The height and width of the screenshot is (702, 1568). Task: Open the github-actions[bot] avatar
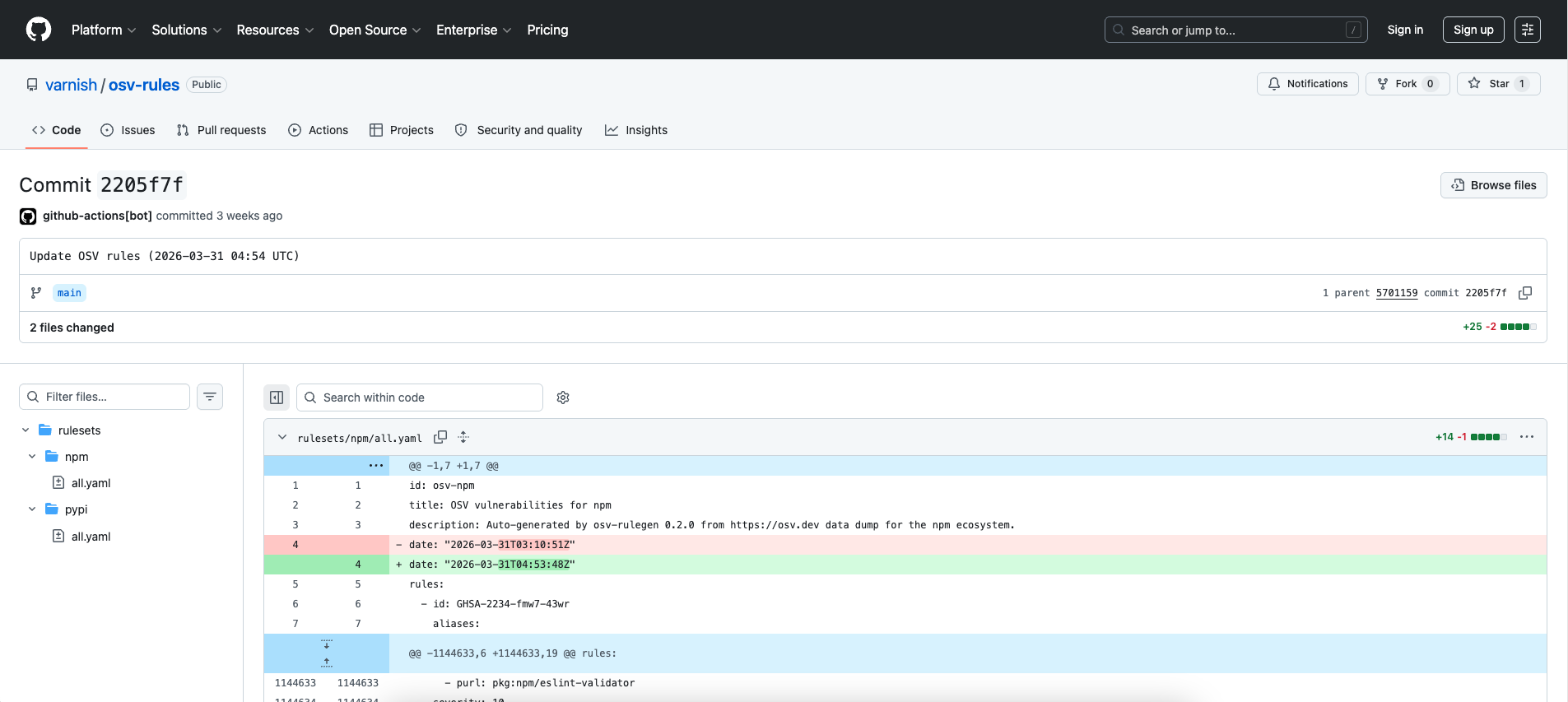pyautogui.click(x=28, y=216)
